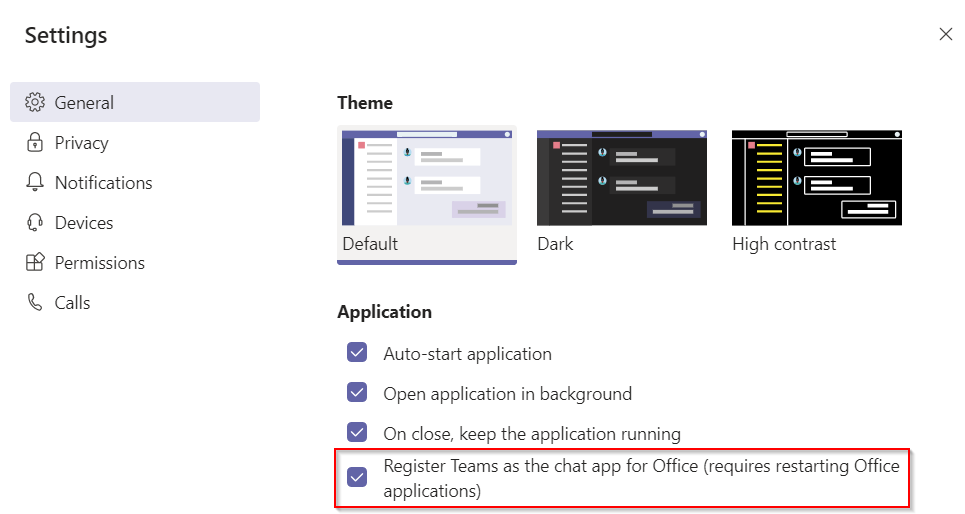Choose the Dark theme thumbnail
This screenshot has height=514, width=965.
tap(622, 178)
